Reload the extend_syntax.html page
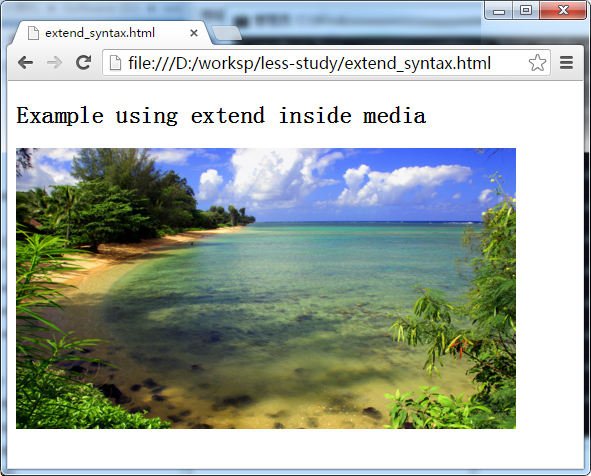 [84, 63]
